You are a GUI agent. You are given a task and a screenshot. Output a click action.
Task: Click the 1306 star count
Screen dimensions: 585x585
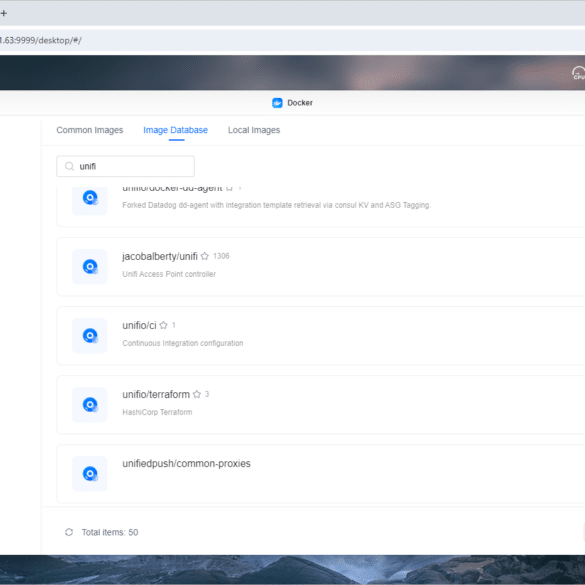221,256
